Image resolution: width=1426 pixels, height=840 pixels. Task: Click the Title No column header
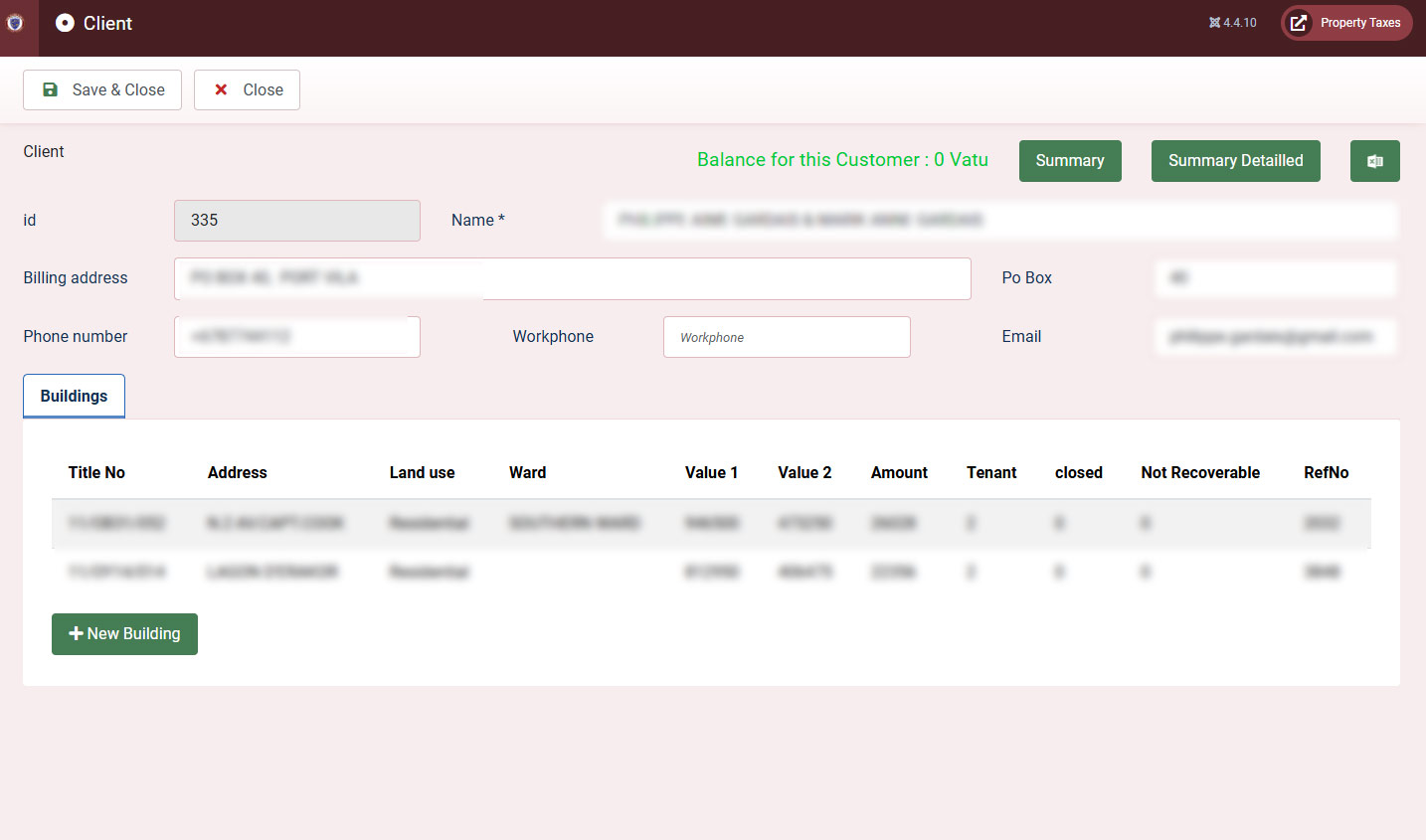(x=96, y=472)
